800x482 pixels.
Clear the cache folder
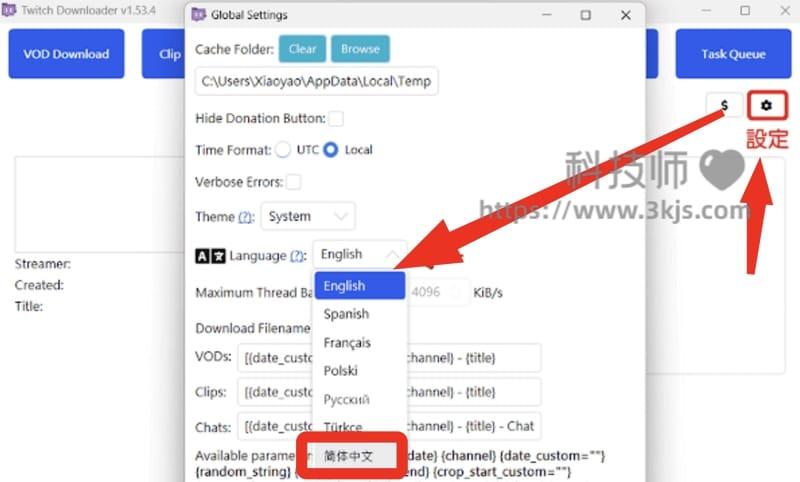(302, 49)
